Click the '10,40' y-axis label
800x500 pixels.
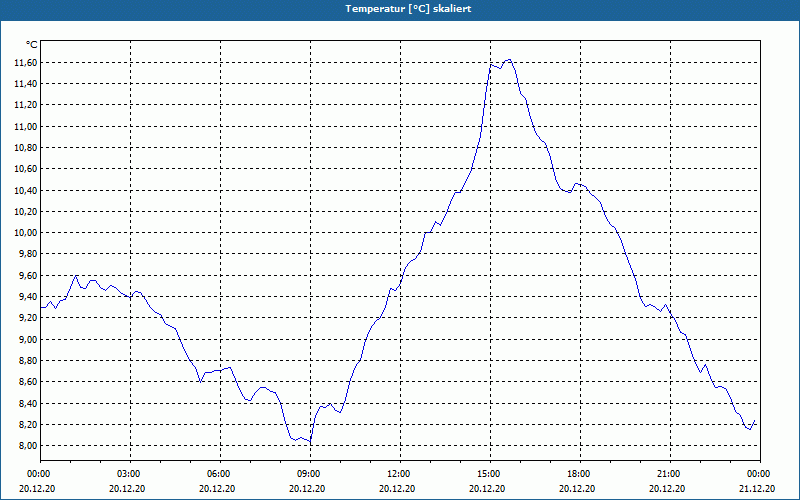pos(26,190)
